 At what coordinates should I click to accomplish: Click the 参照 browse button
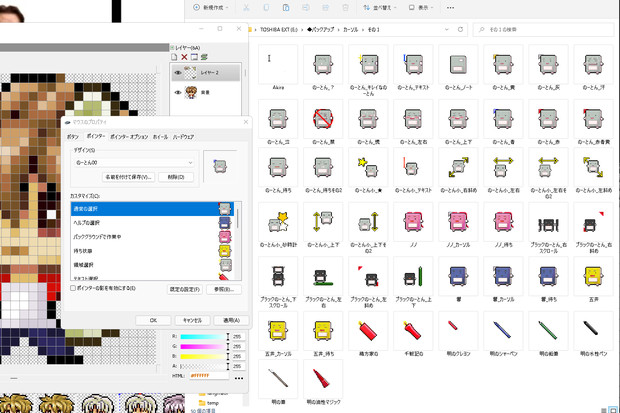(224, 289)
